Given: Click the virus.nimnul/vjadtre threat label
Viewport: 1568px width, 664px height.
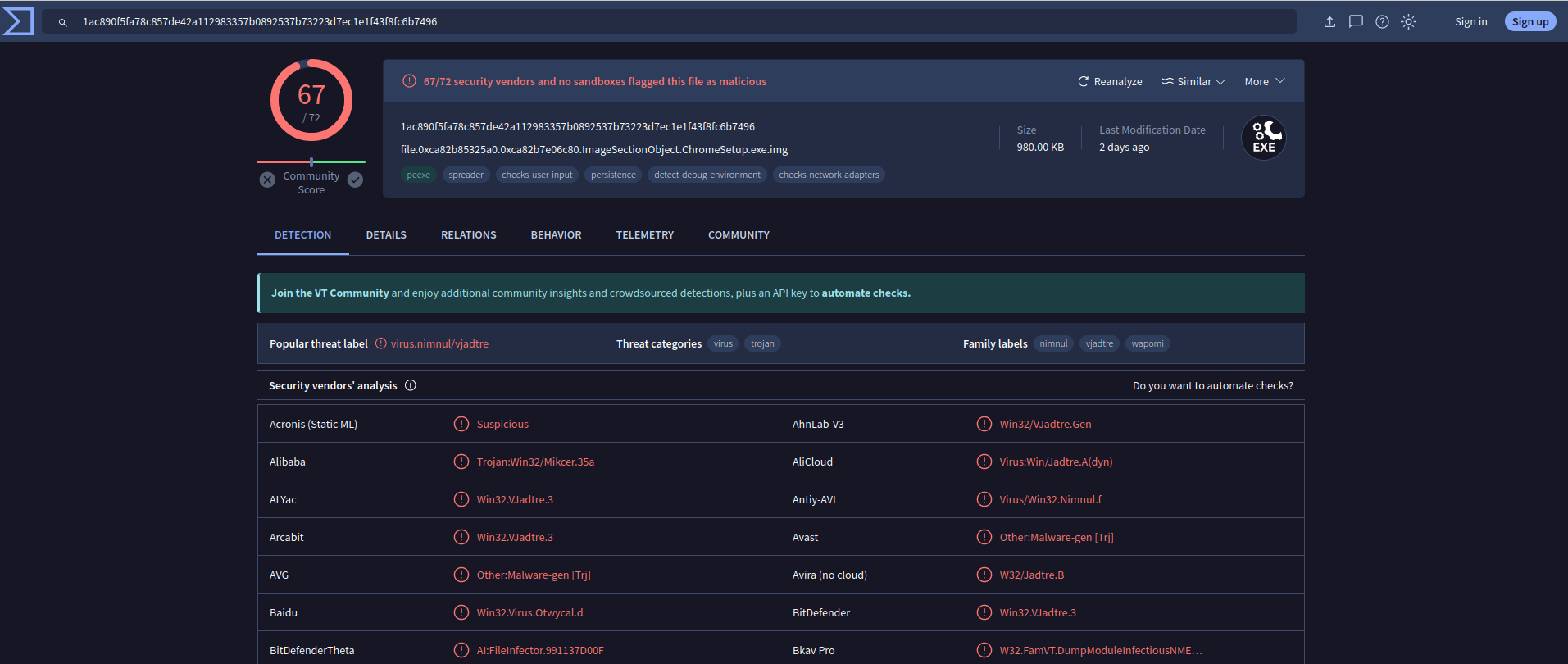Looking at the screenshot, I should 439,344.
